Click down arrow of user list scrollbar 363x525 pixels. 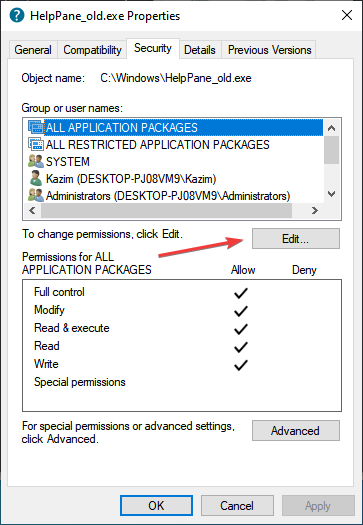pos(332,194)
